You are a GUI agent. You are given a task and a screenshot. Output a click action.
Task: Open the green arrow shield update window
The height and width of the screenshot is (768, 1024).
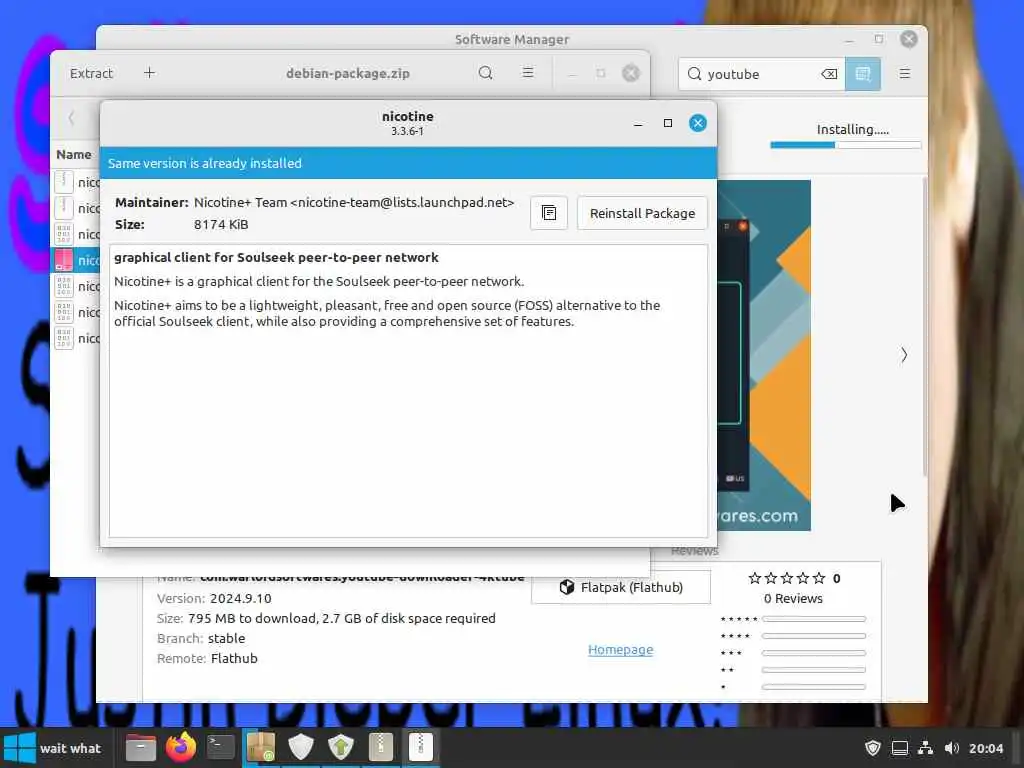tap(341, 748)
